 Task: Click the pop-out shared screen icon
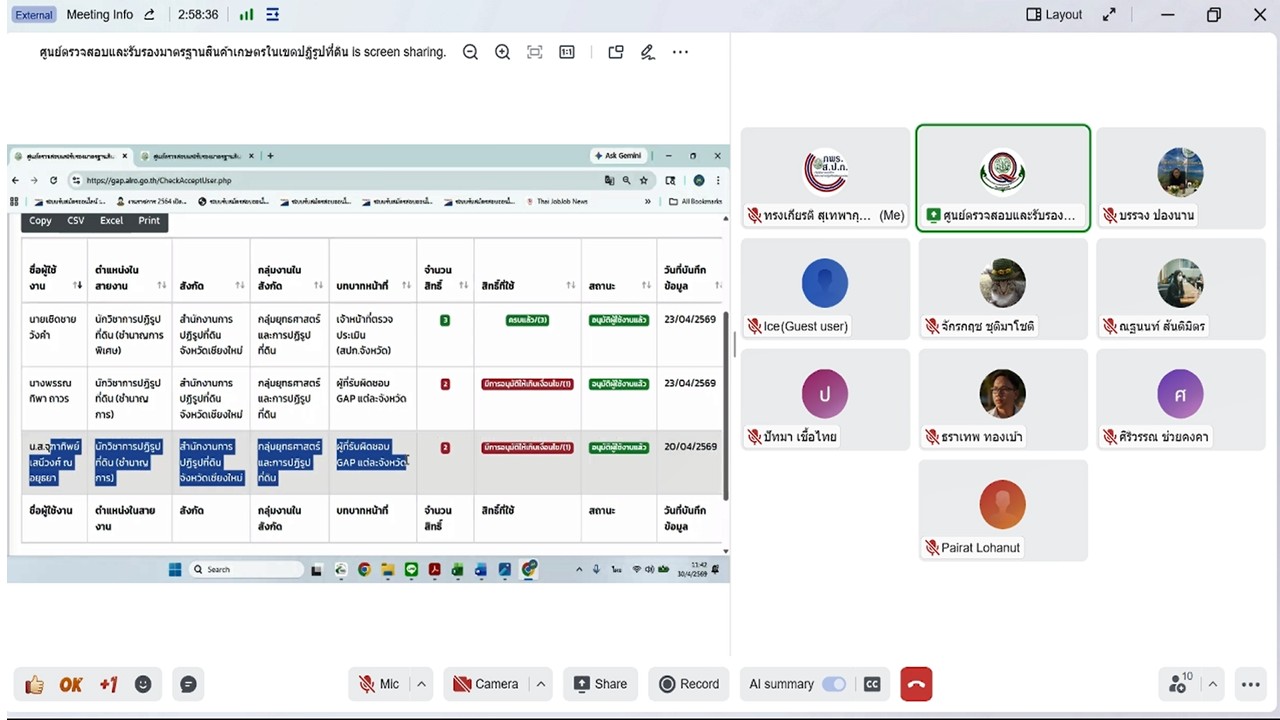tap(616, 52)
